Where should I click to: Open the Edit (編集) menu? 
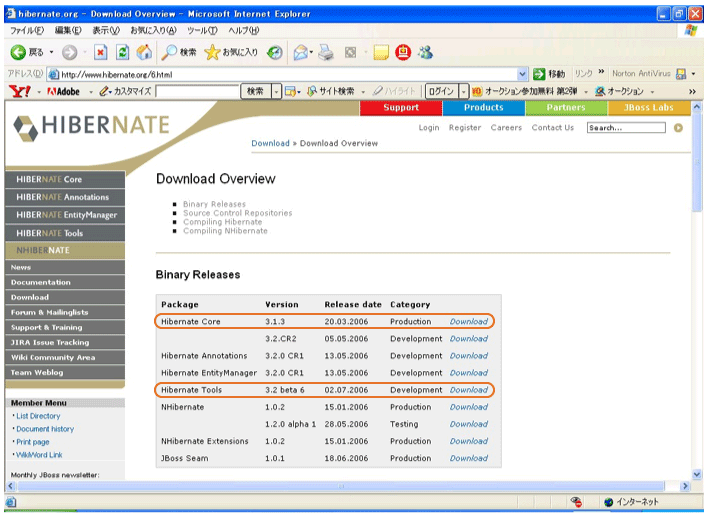pyautogui.click(x=68, y=30)
